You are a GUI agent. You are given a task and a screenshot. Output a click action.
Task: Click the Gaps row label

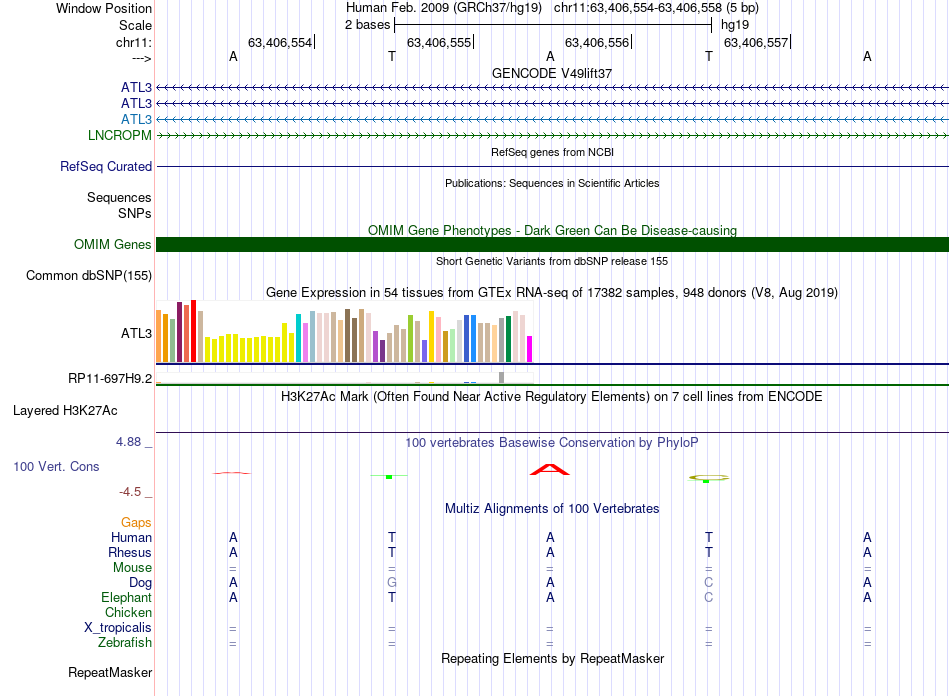tap(136, 522)
